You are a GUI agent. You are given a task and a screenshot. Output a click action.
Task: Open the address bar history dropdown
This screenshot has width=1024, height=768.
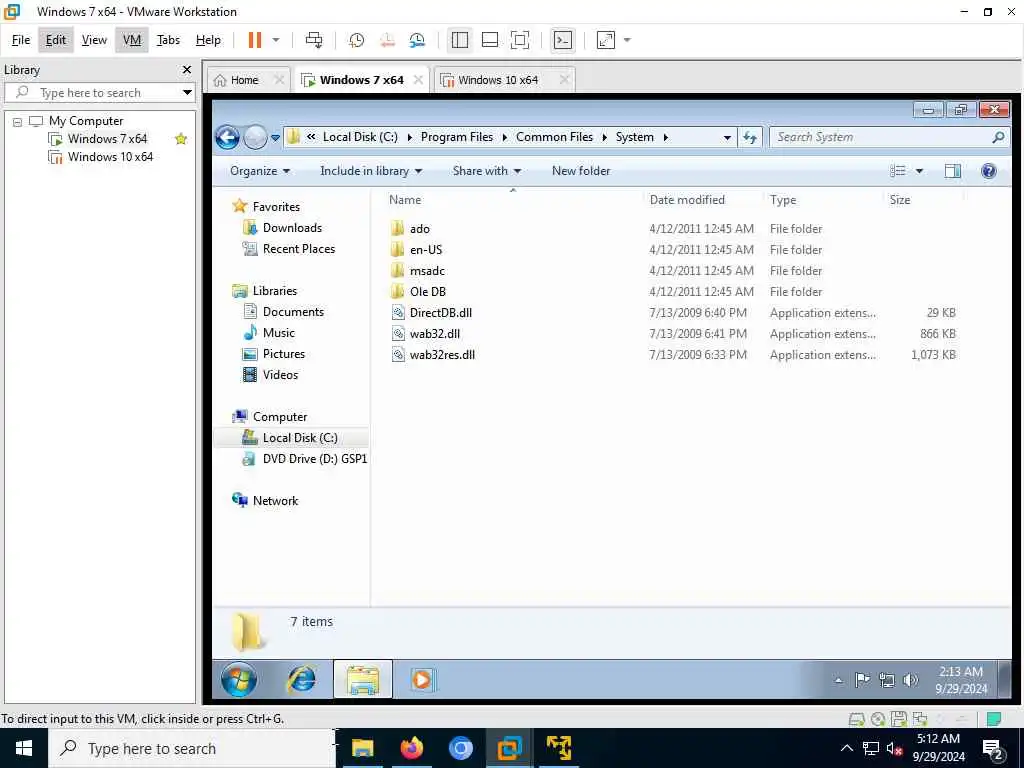(727, 137)
